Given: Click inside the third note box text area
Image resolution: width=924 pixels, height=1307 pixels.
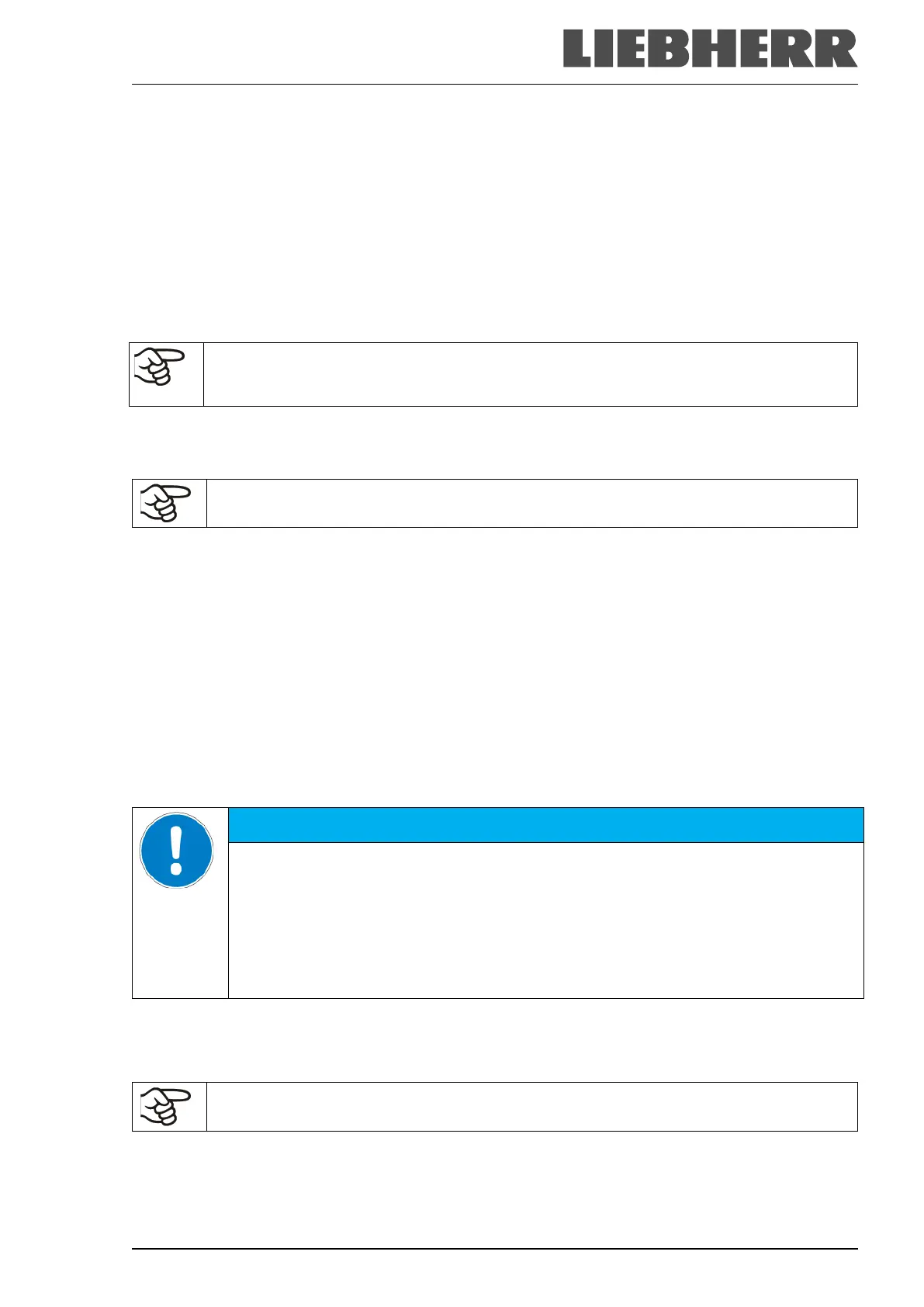Looking at the screenshot, I should coord(531,1106).
